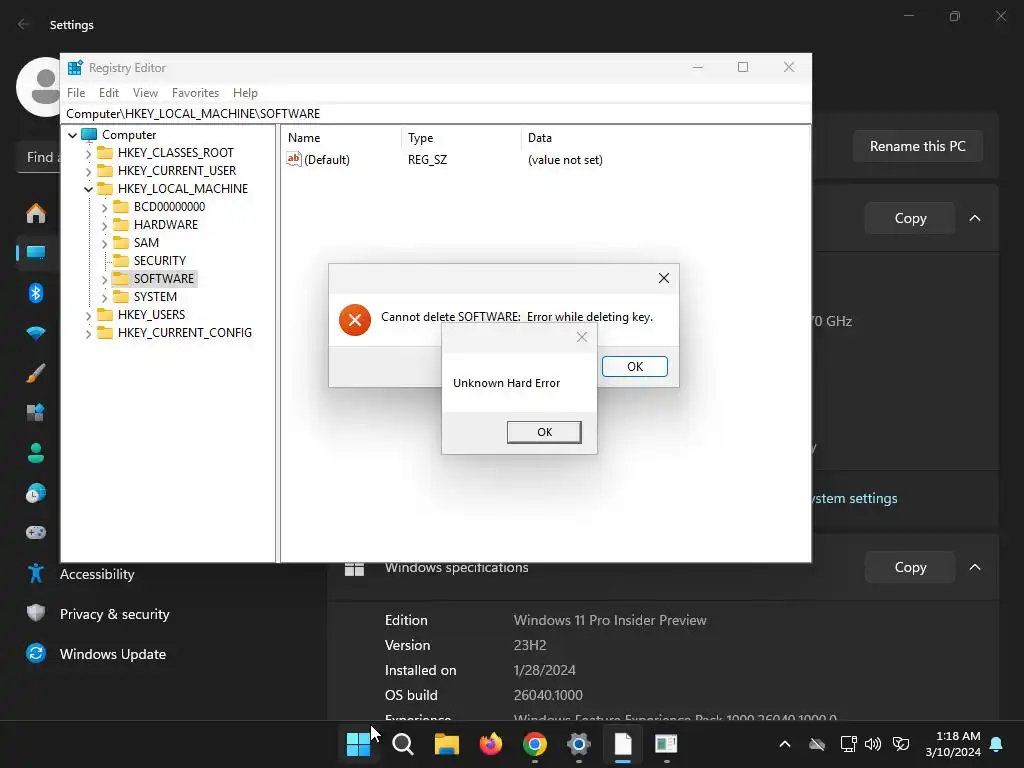The image size is (1024, 768).
Task: Expand the SAM key
Action: tap(104, 243)
